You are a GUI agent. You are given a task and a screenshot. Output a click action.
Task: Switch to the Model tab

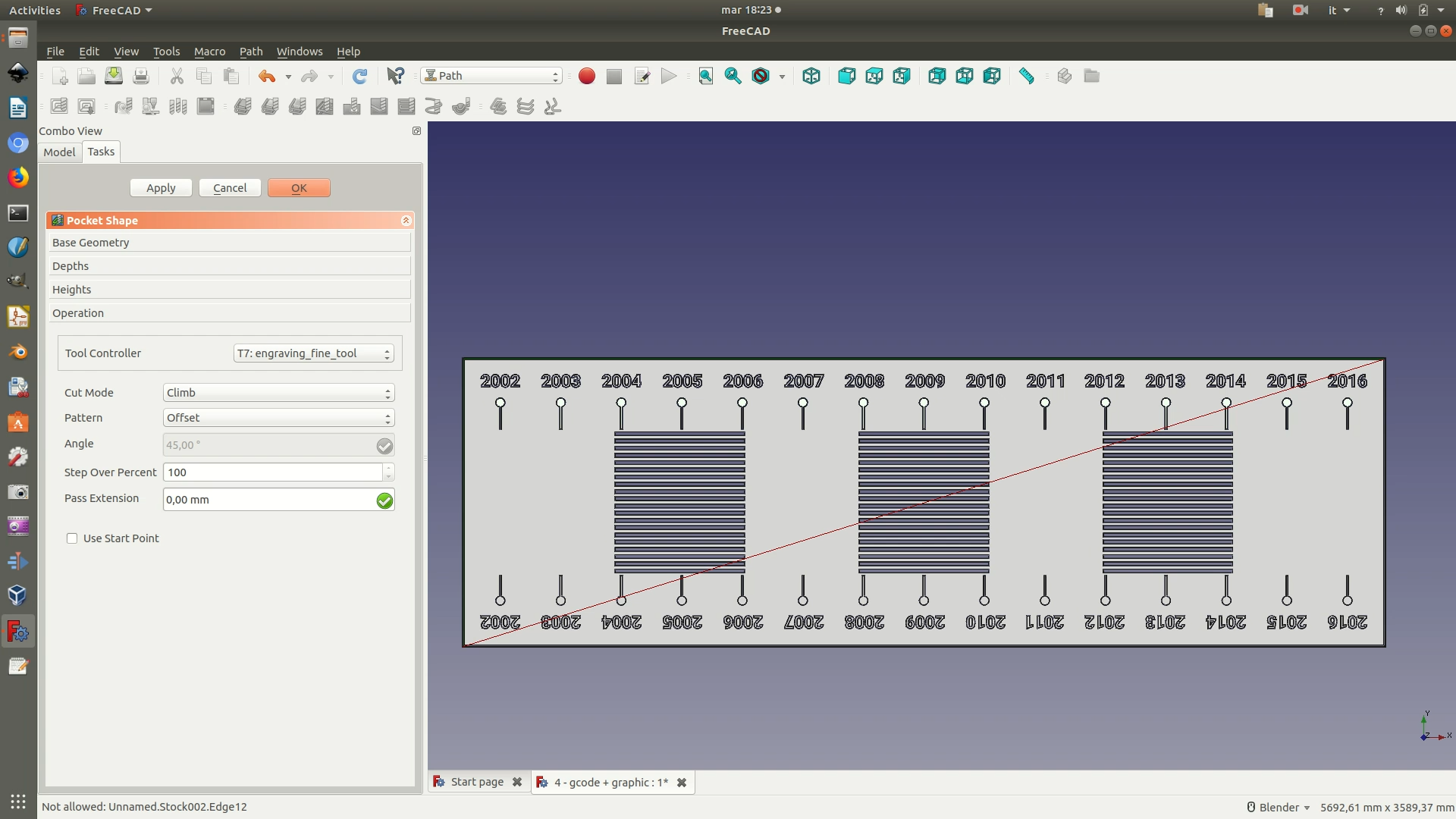tap(59, 152)
